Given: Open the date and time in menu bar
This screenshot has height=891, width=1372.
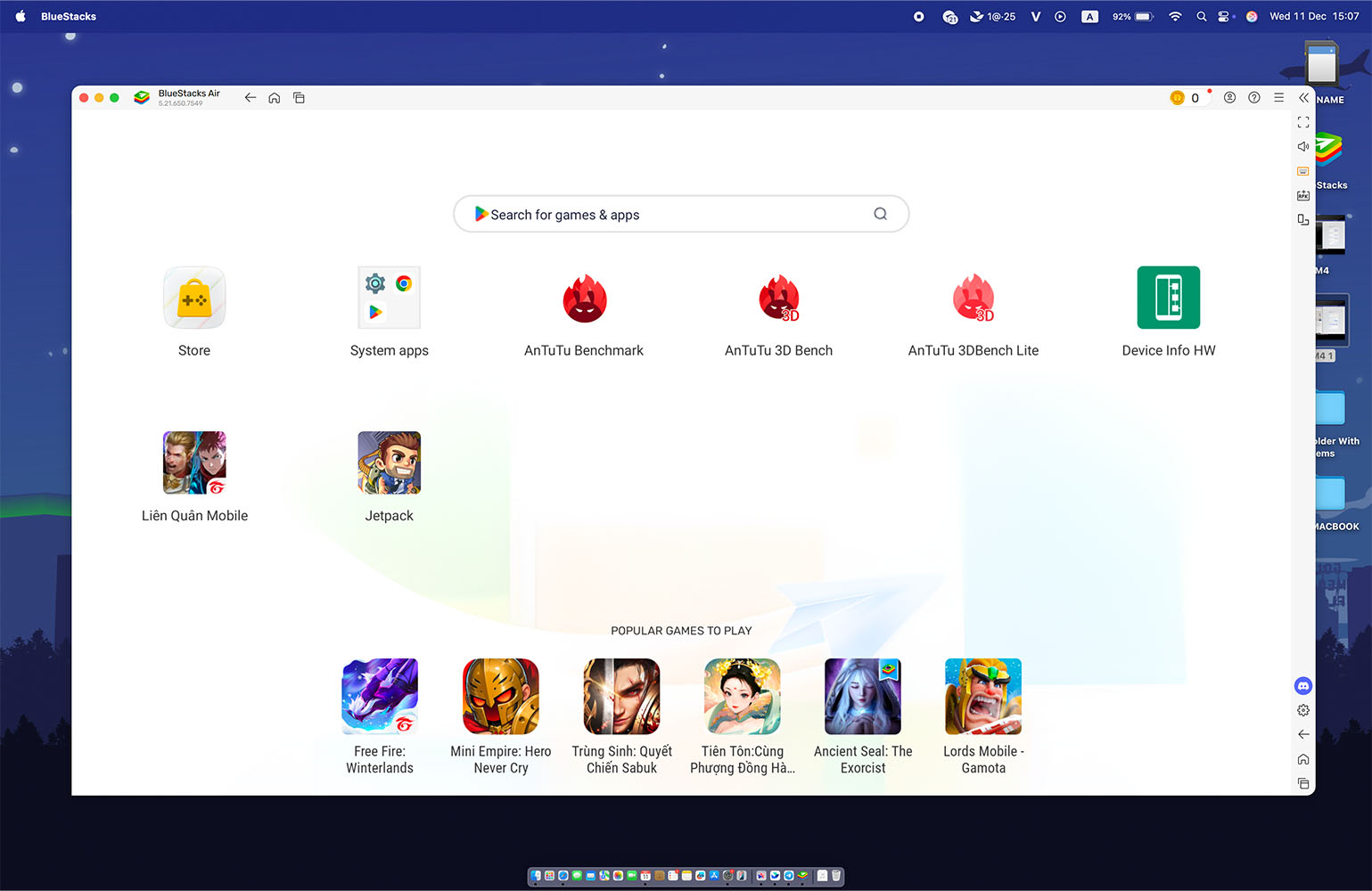Looking at the screenshot, I should (1314, 16).
